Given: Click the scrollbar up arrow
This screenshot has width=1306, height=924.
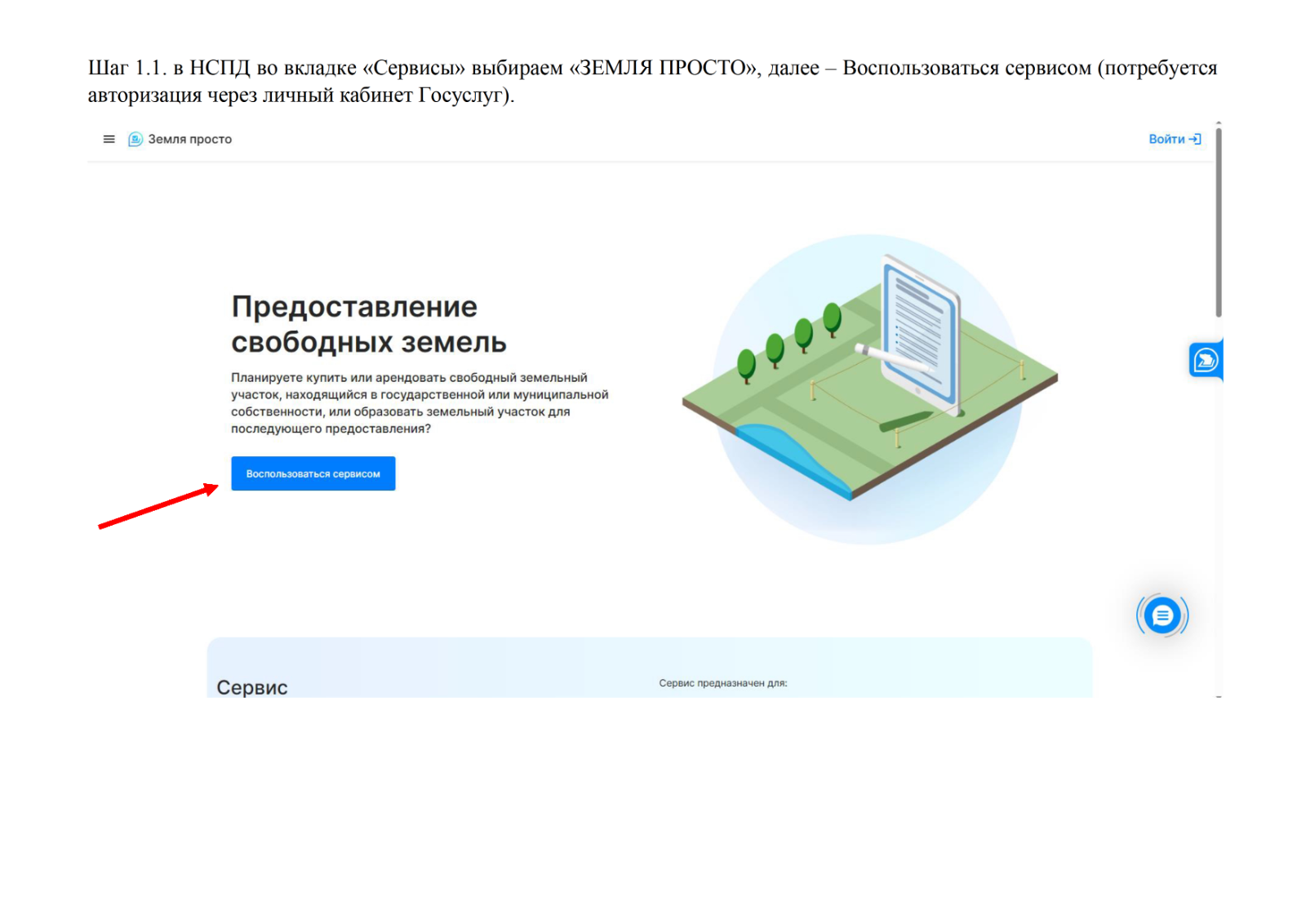Looking at the screenshot, I should [x=1218, y=124].
